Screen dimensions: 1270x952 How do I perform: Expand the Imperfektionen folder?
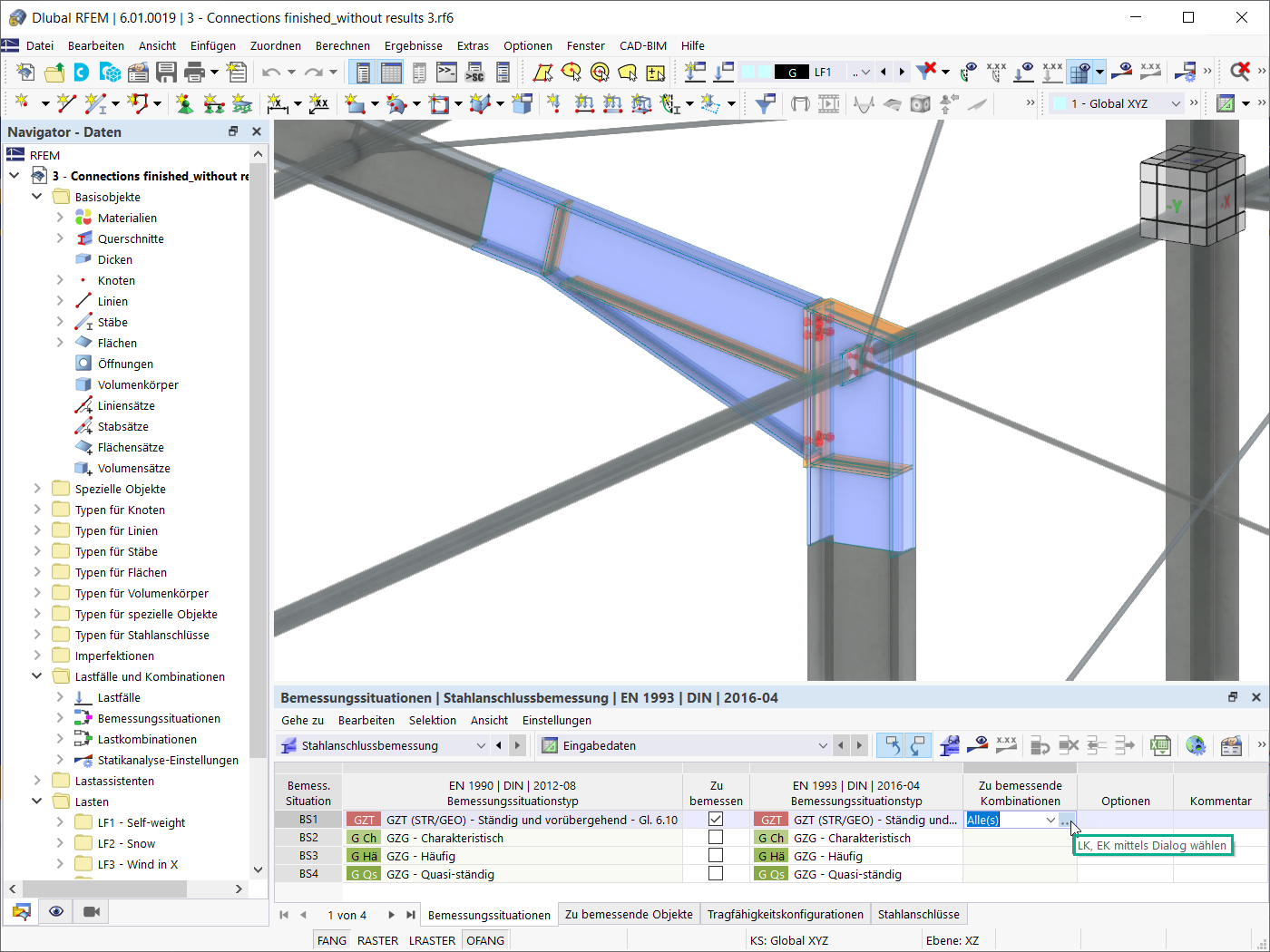(x=37, y=656)
